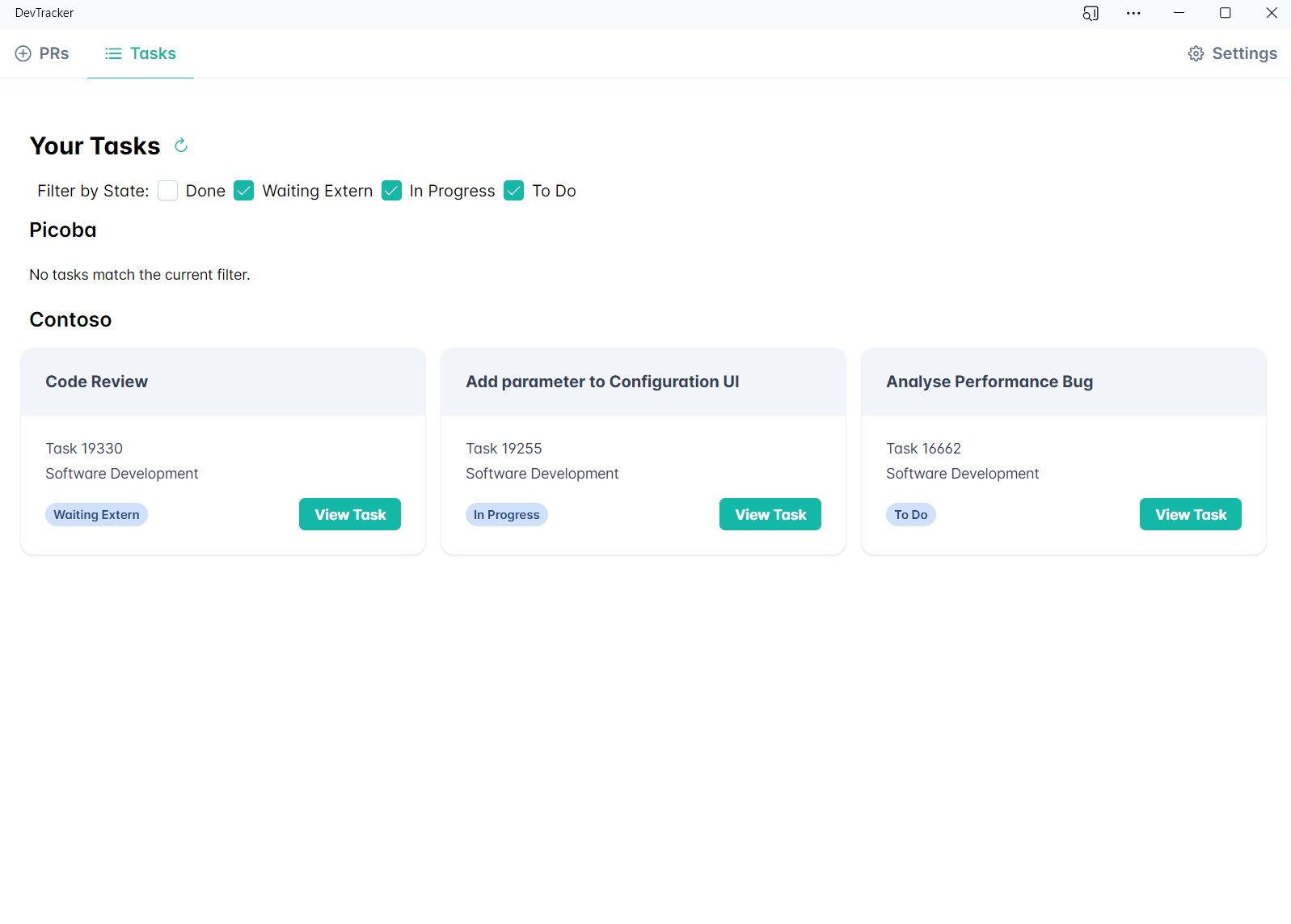Click the sidebar search icon in title bar

(x=1090, y=13)
